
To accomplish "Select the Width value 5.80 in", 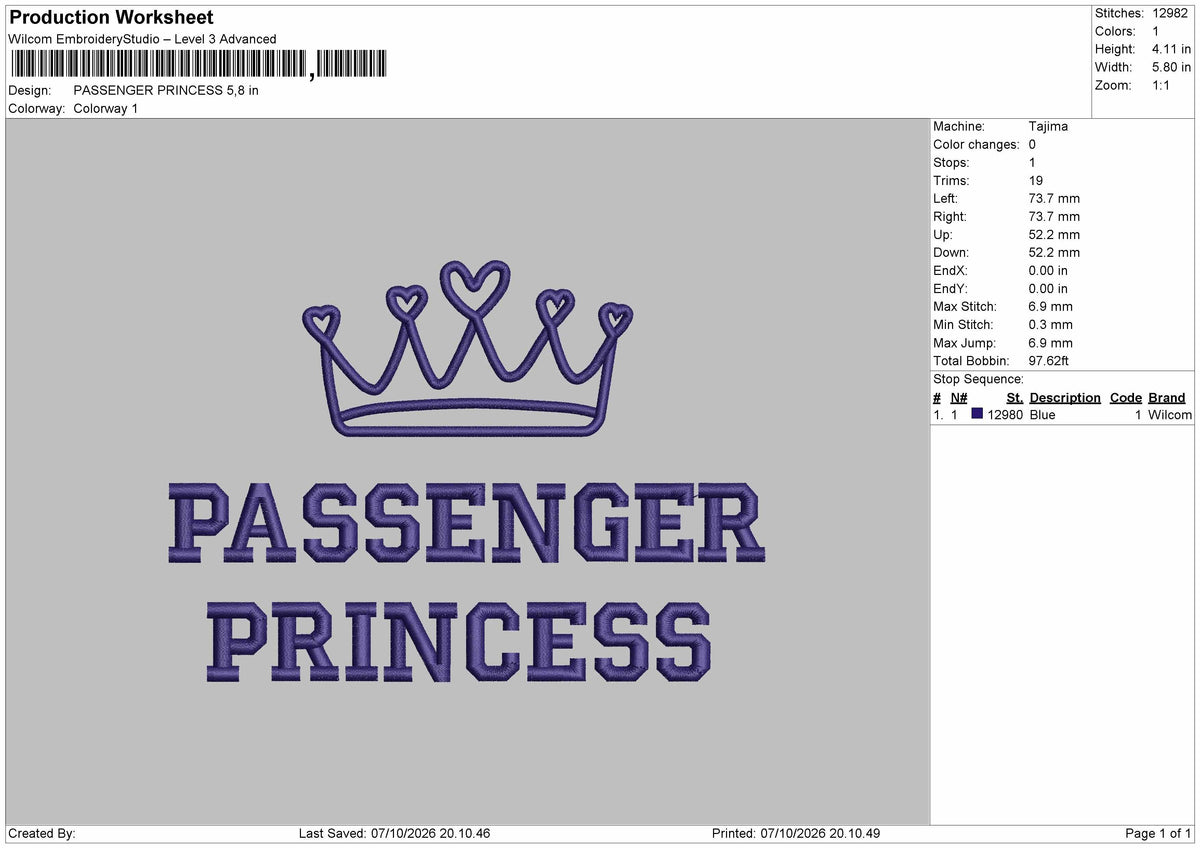I will tap(1171, 67).
